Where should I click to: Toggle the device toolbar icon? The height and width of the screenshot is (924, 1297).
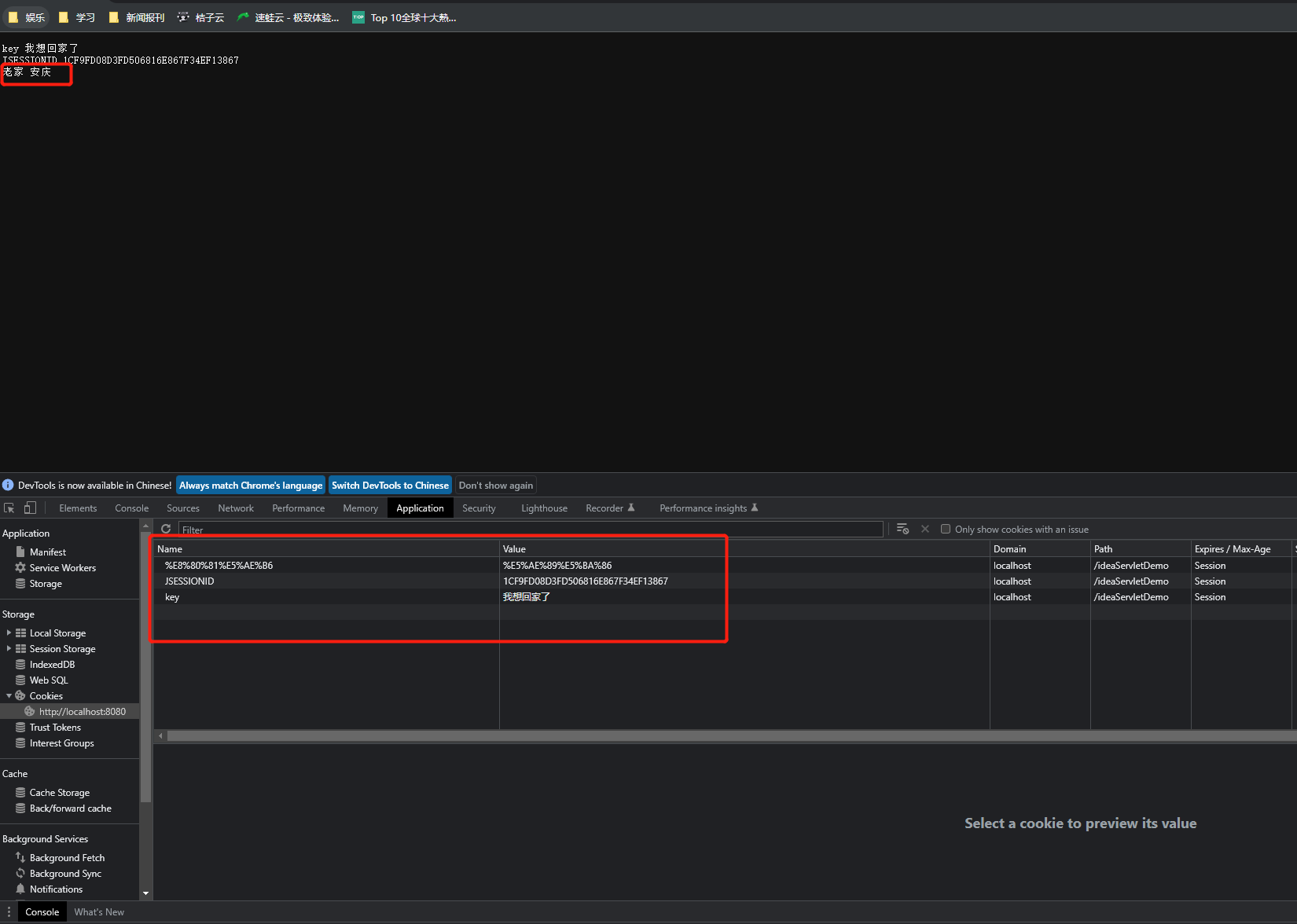click(30, 508)
